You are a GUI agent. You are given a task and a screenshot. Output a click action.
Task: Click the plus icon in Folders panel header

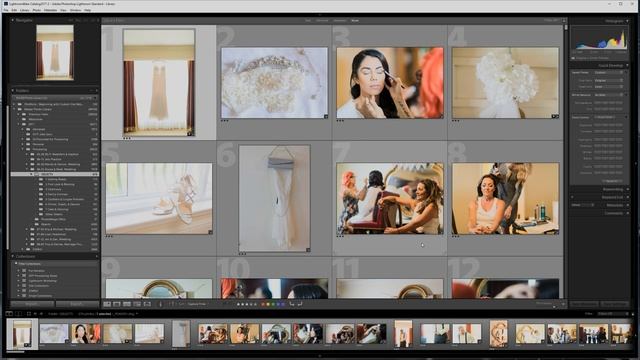[x=96, y=91]
